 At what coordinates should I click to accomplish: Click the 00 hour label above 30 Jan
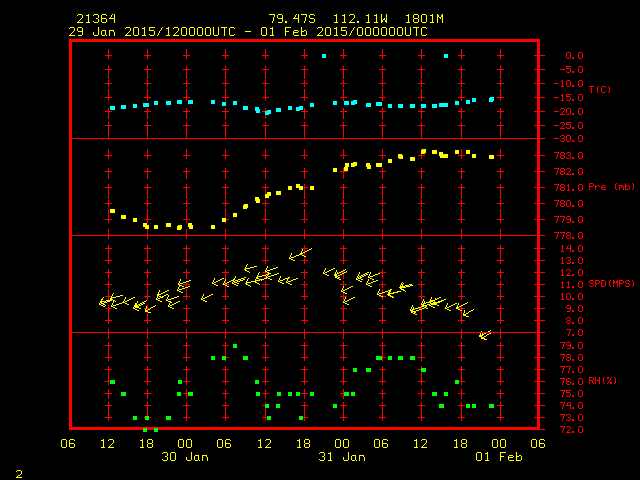pos(185,444)
